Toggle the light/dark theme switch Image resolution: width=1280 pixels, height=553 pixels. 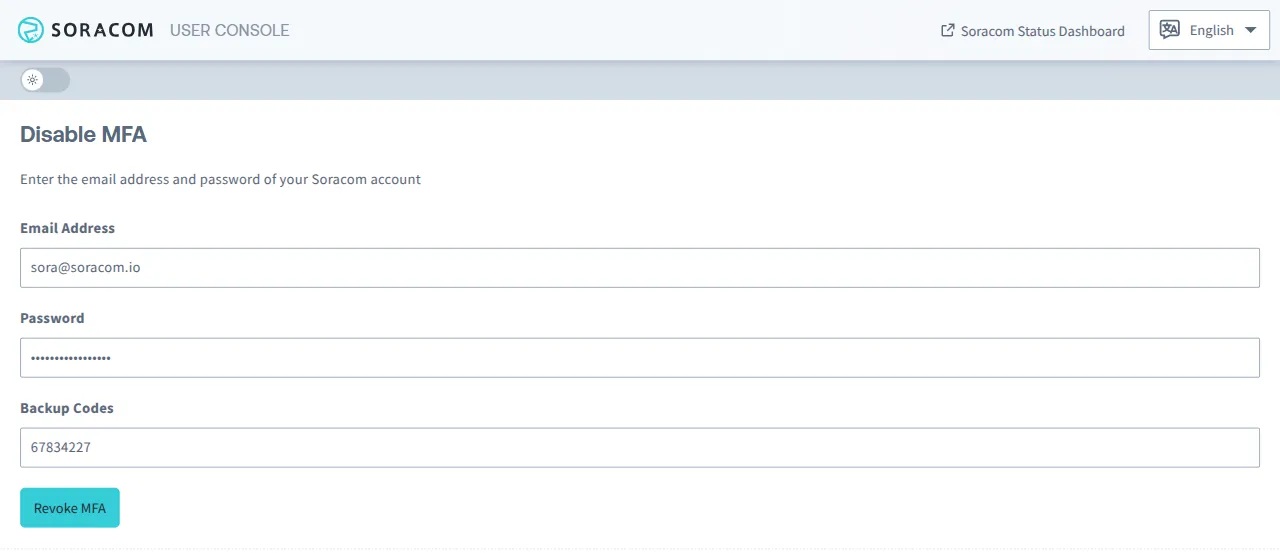(45, 80)
